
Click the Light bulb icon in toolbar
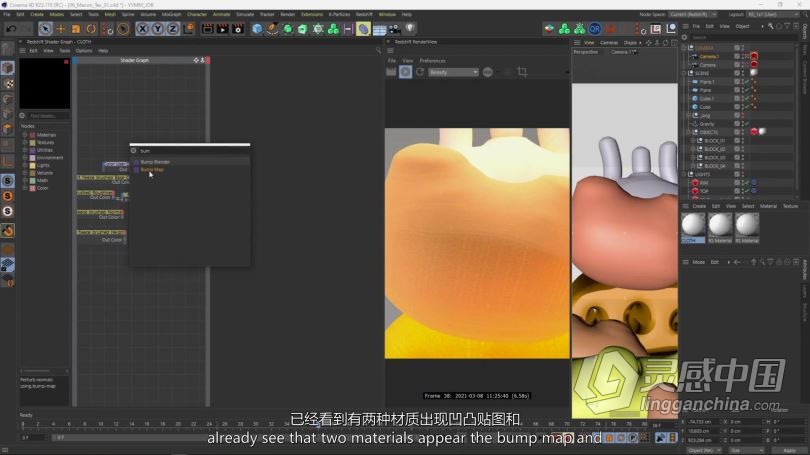410,29
